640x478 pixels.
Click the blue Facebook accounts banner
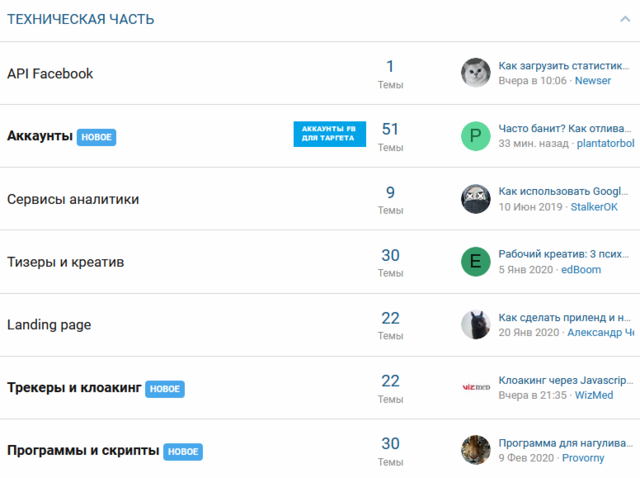coord(329,134)
